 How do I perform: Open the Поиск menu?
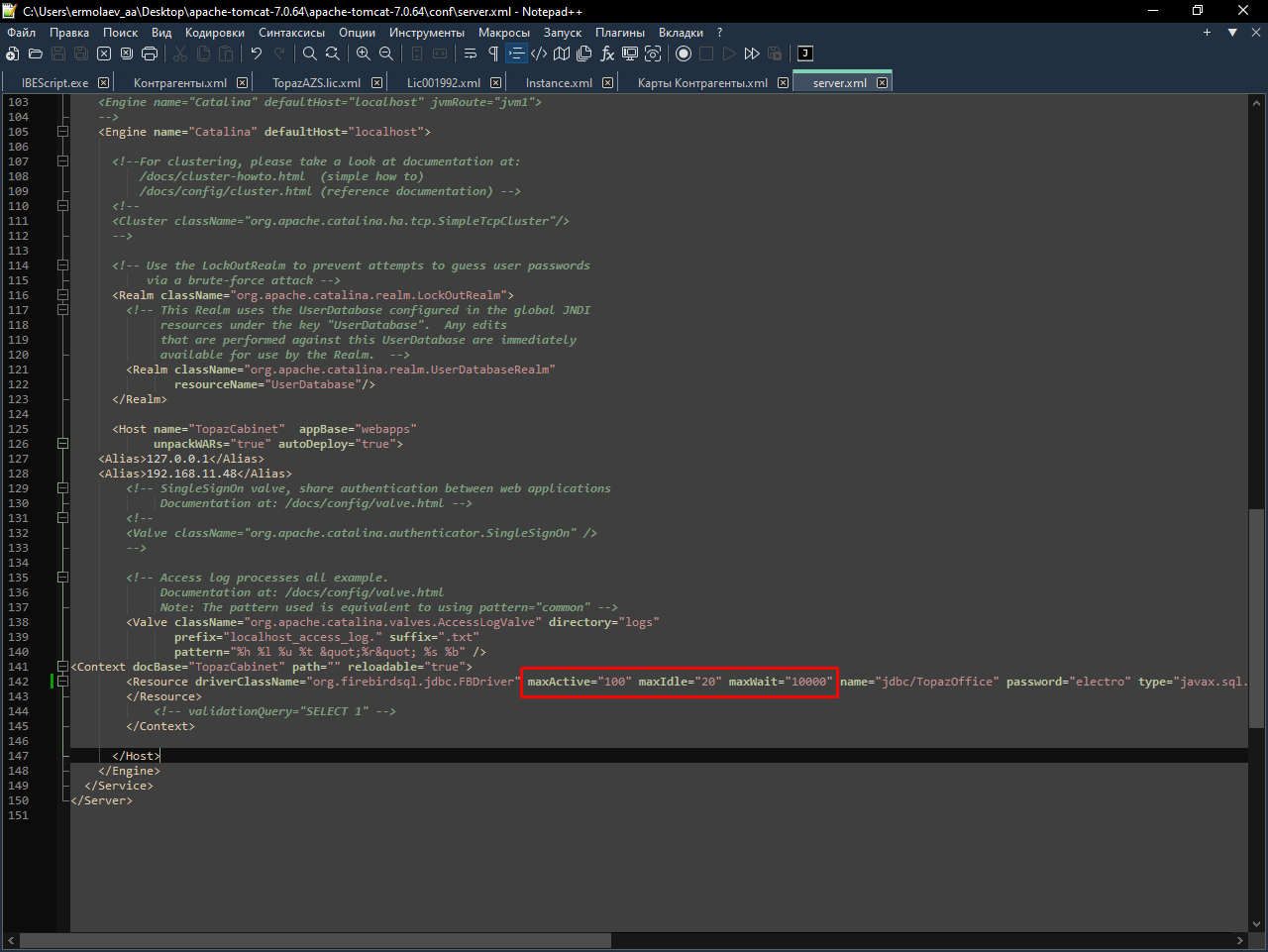pyautogui.click(x=121, y=33)
